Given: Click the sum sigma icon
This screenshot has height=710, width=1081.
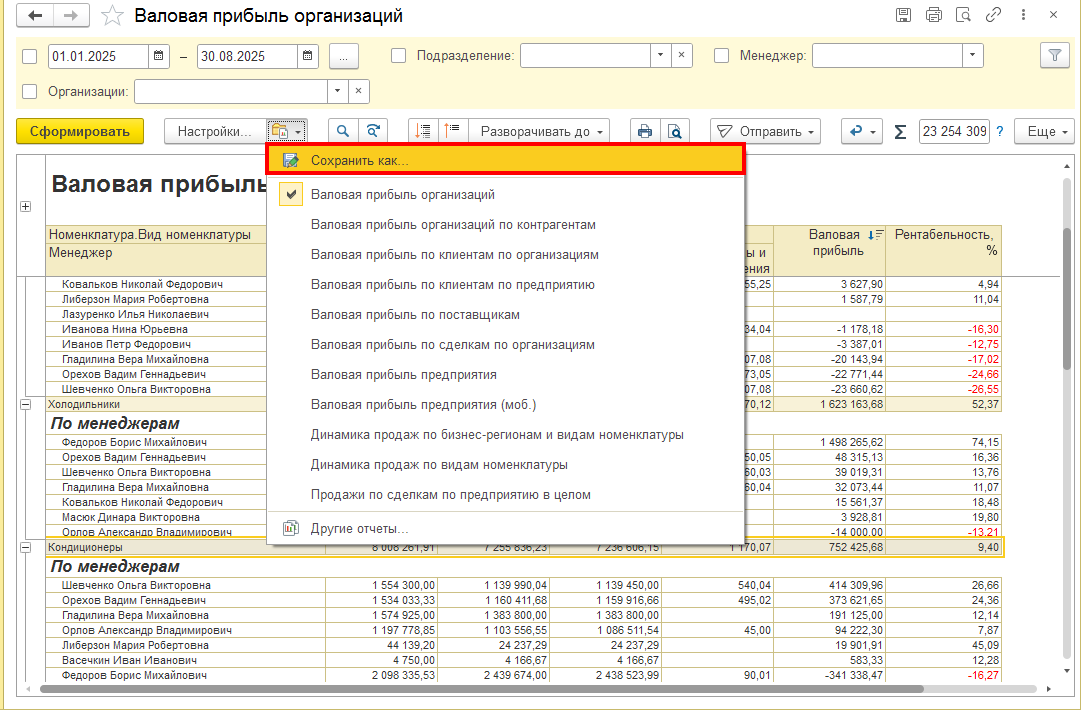Looking at the screenshot, I should coord(900,132).
